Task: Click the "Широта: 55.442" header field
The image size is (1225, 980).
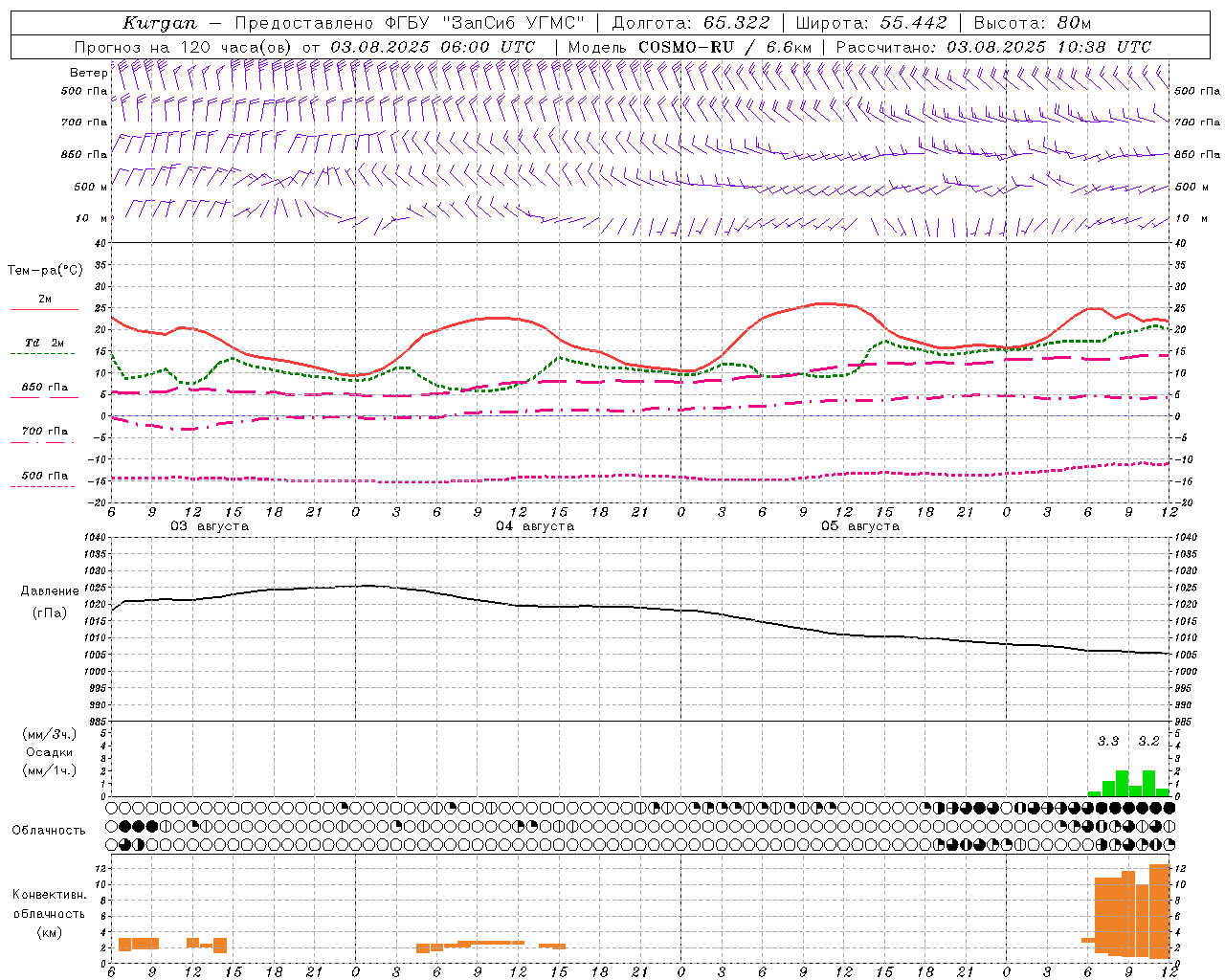Action: (x=872, y=23)
